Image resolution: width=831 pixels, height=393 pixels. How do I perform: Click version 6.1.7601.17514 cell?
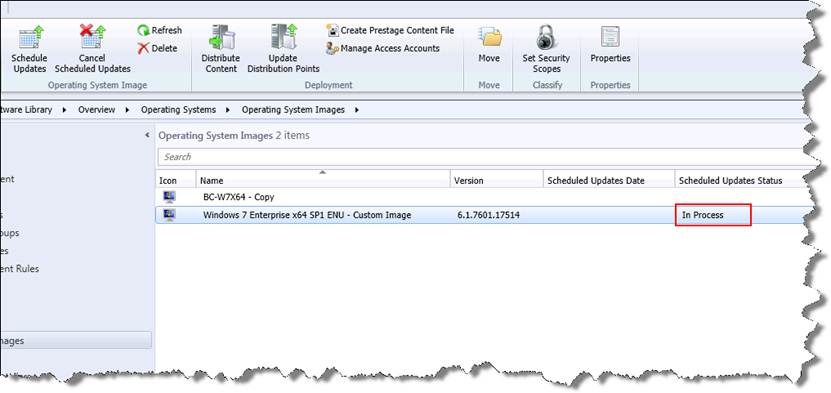(488, 215)
